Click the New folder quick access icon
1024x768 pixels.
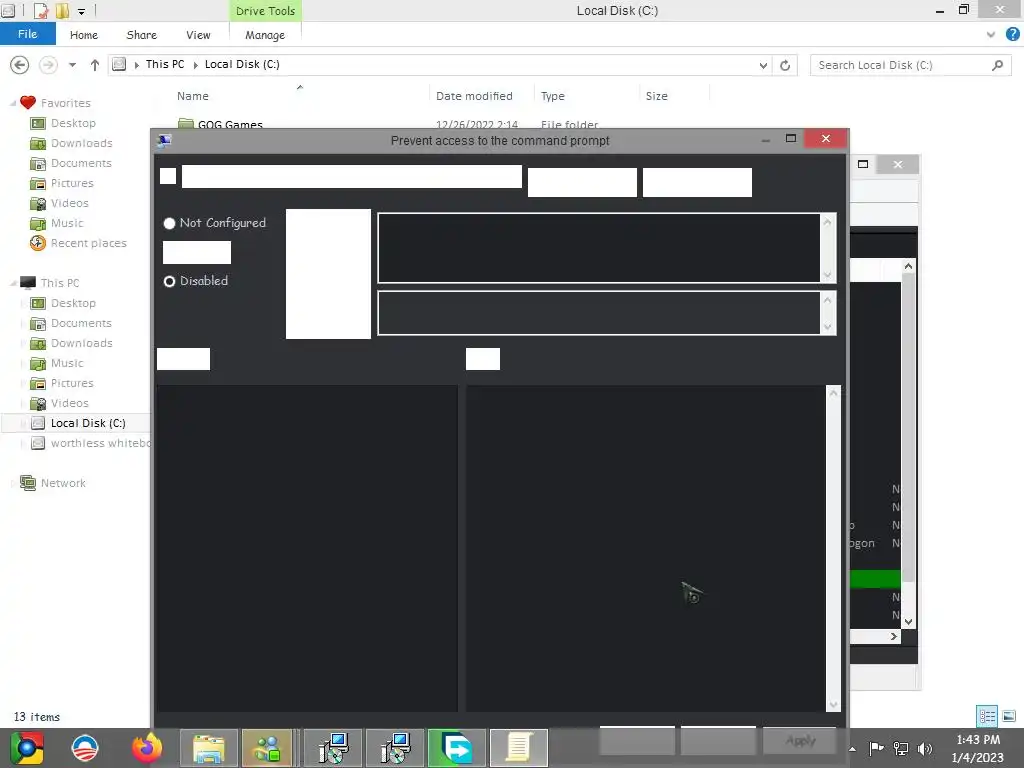coord(62,10)
